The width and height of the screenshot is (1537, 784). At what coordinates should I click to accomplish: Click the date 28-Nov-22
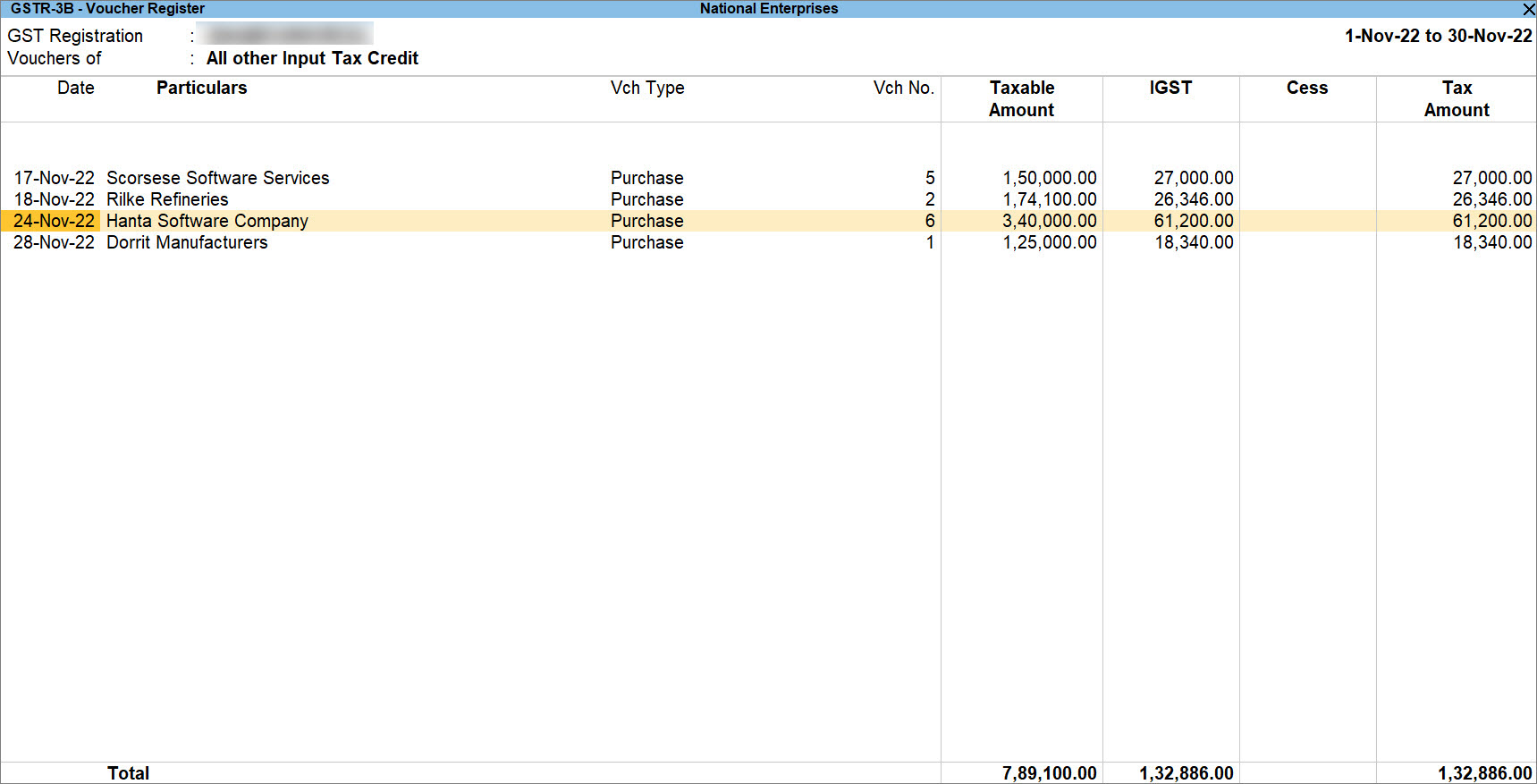(54, 242)
